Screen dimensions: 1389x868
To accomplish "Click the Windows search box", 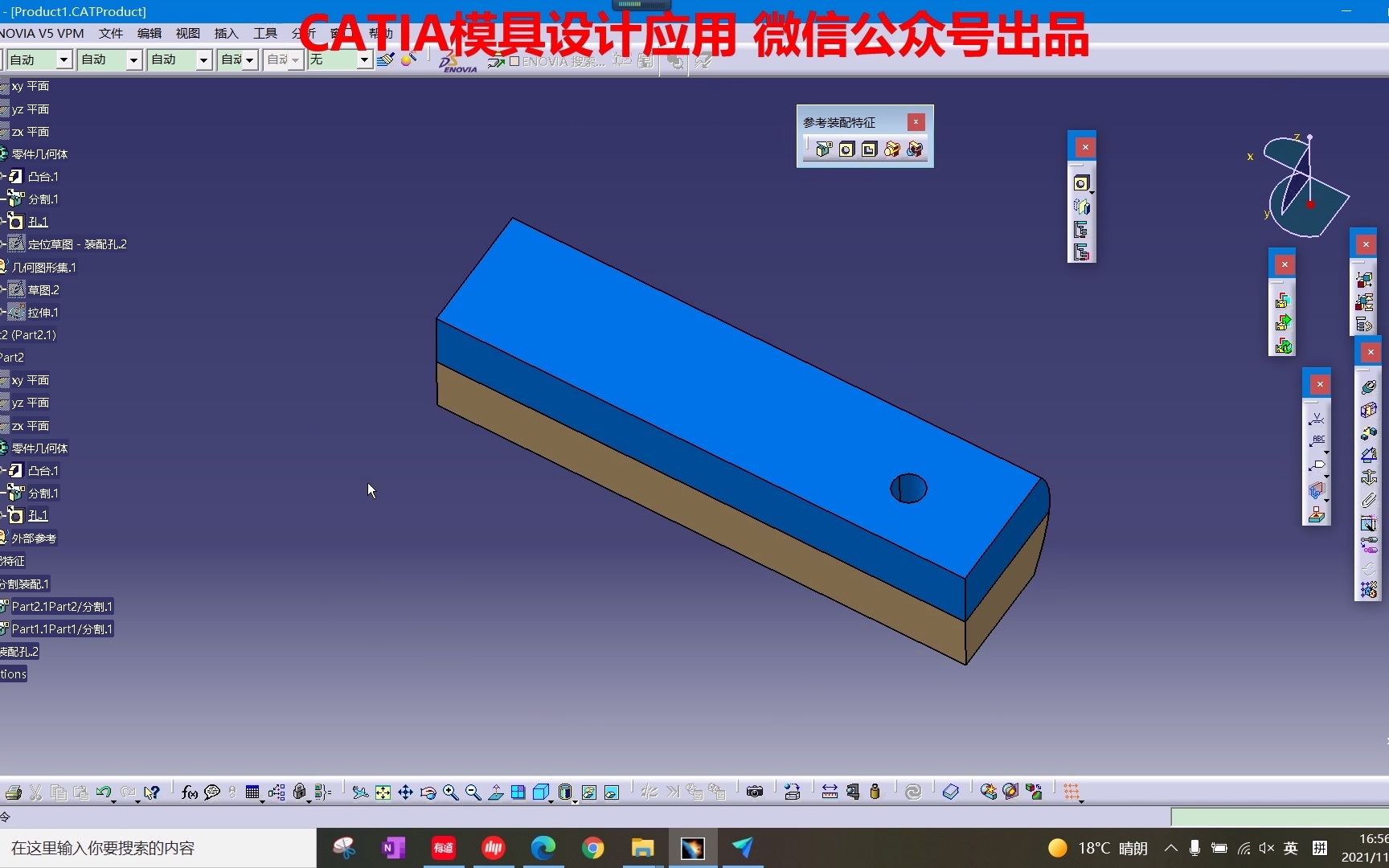I will coord(158,848).
